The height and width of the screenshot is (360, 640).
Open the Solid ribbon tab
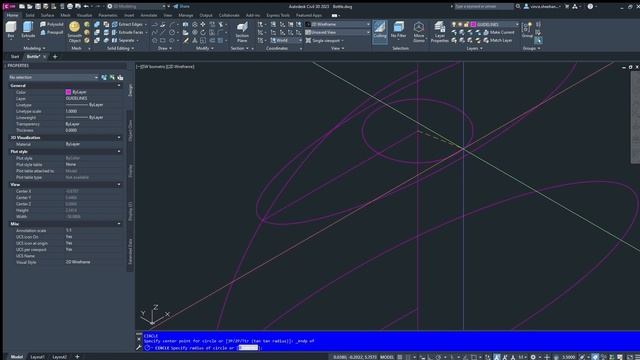click(x=30, y=15)
